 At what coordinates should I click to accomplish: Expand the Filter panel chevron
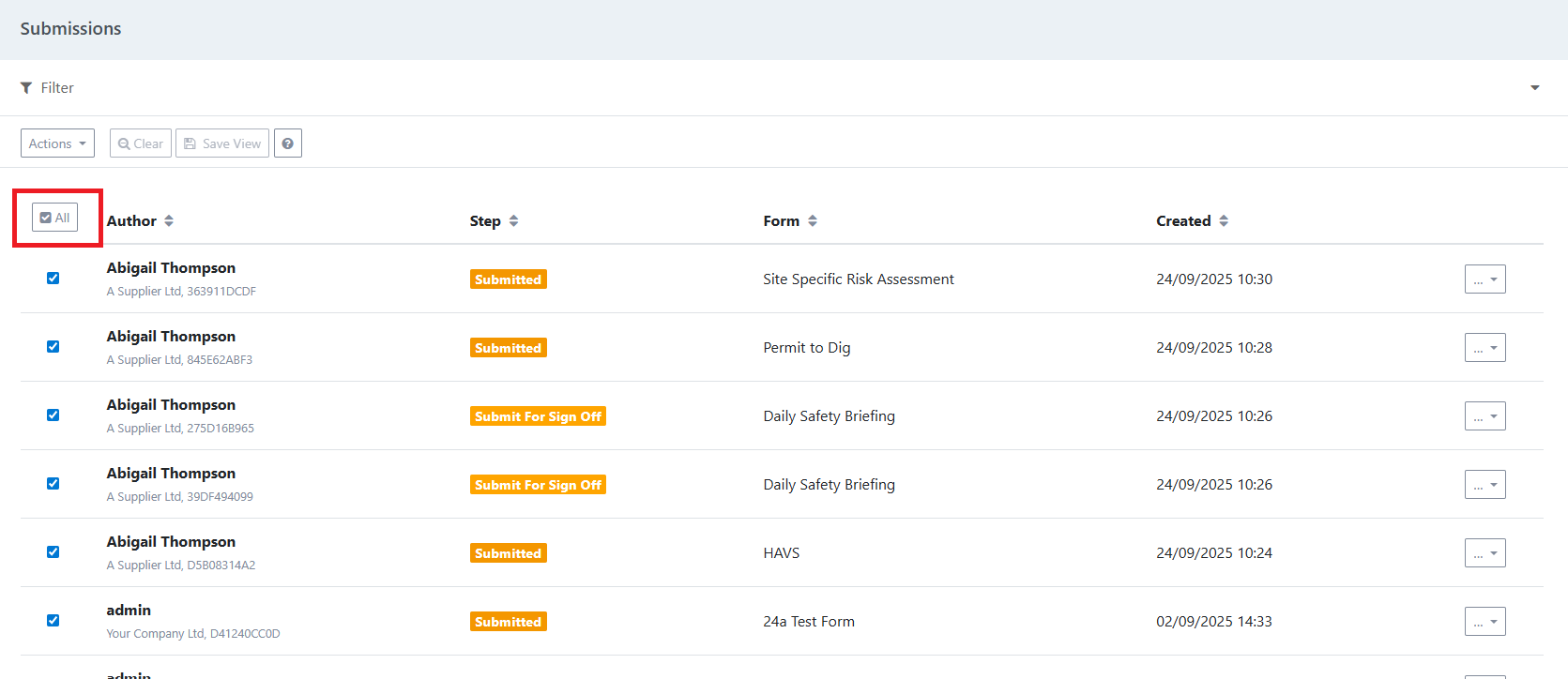[1535, 87]
